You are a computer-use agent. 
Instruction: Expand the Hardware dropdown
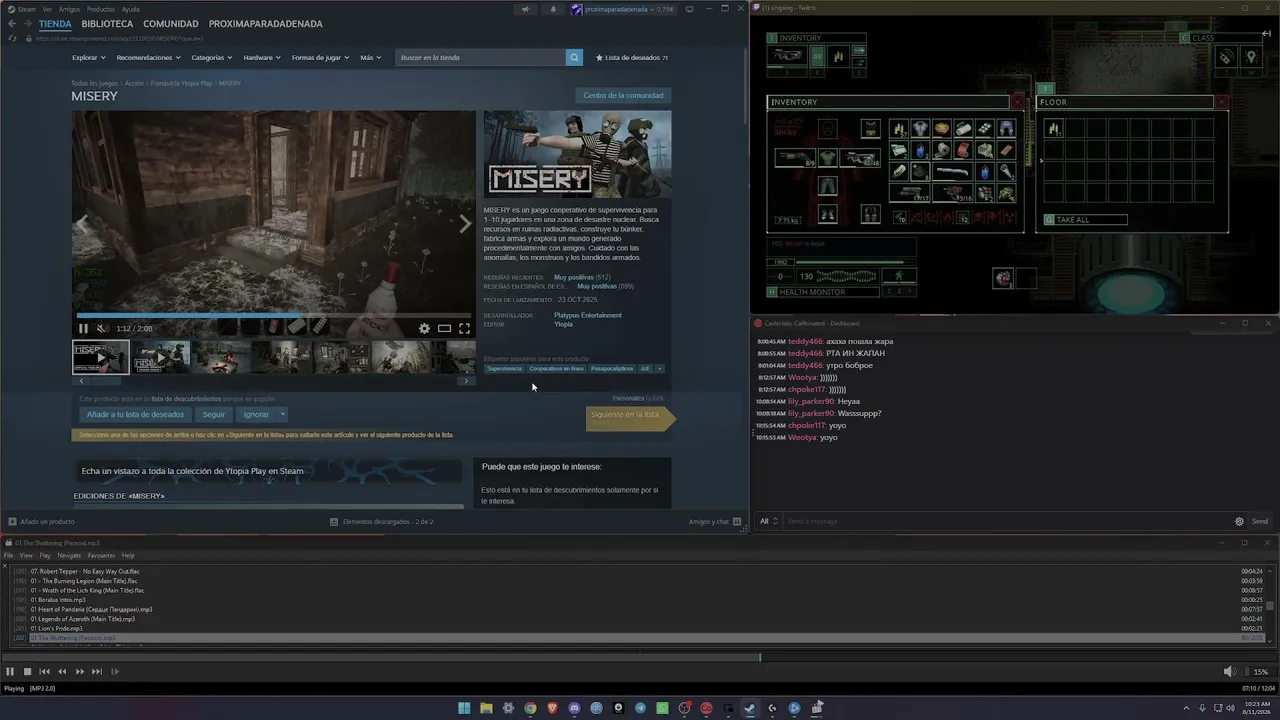[262, 58]
